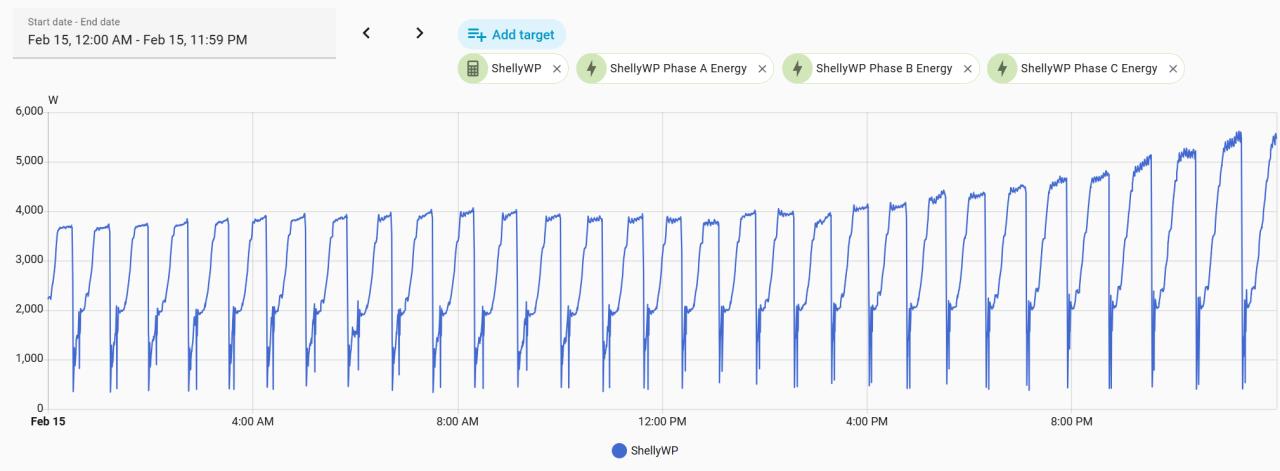The height and width of the screenshot is (471, 1280).
Task: Select the ShellyWP Phase B Energy chip label
Action: click(x=884, y=69)
